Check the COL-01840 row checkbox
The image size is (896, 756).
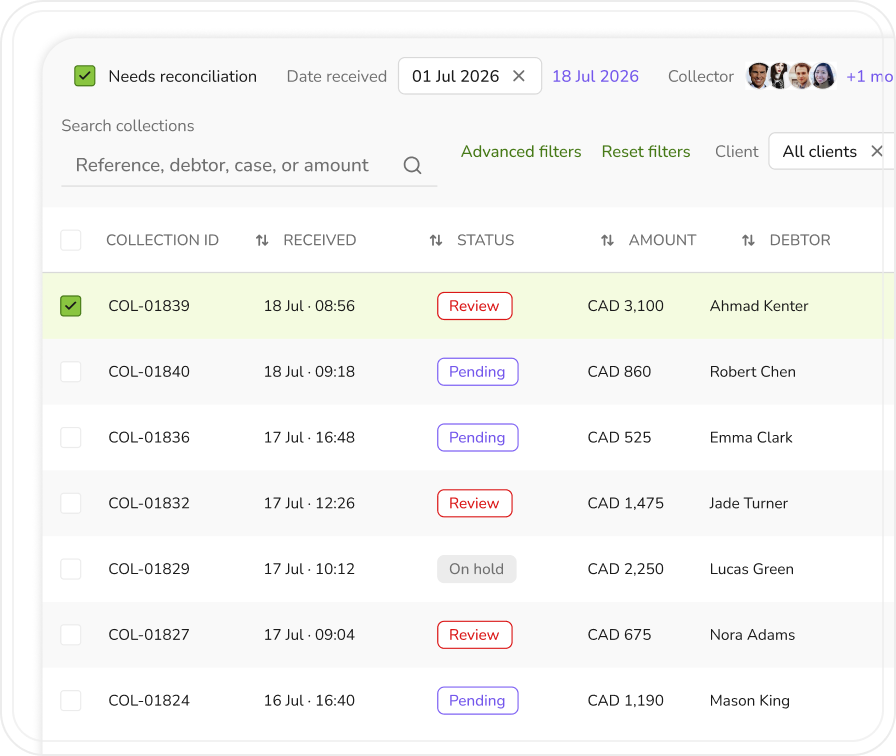[71, 371]
